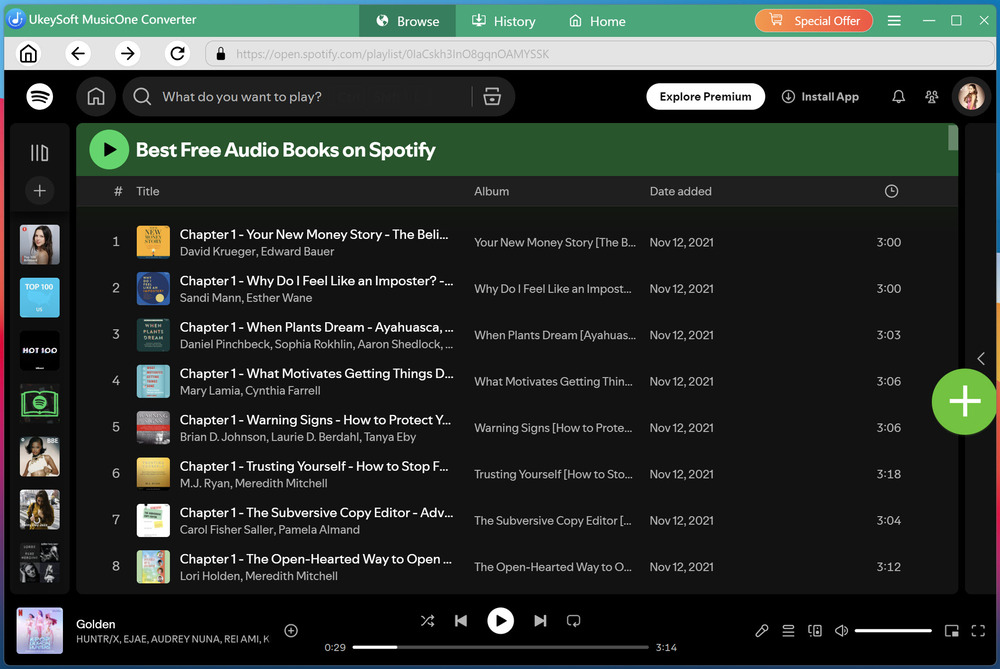Expand Your Library sidebar icon
This screenshot has height=669, width=1000.
pos(40,153)
